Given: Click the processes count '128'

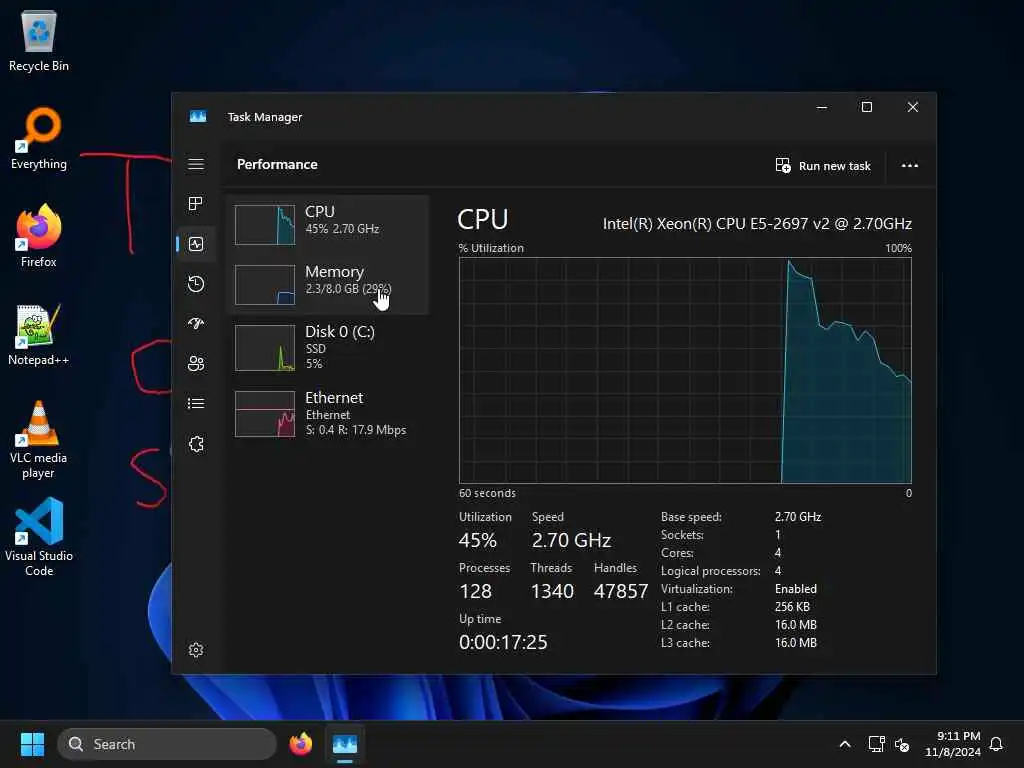Looking at the screenshot, I should [475, 592].
